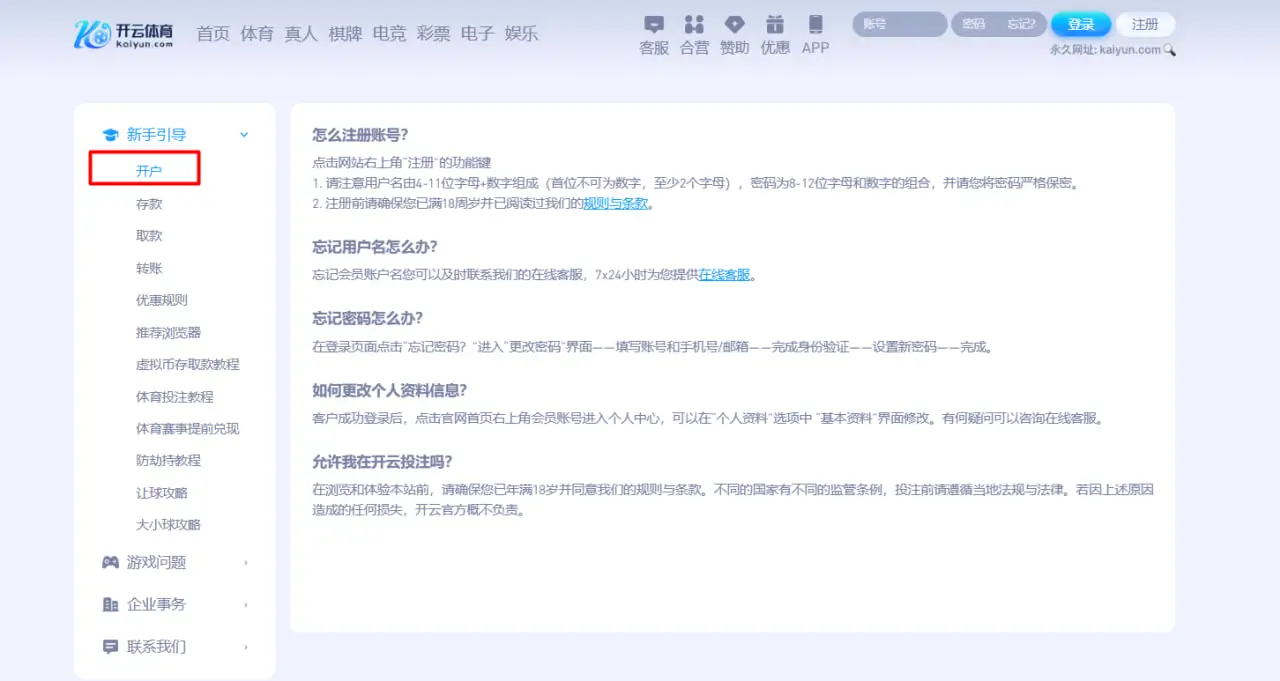This screenshot has height=681, width=1280.
Task: Click the 账号 username input field
Action: (897, 24)
